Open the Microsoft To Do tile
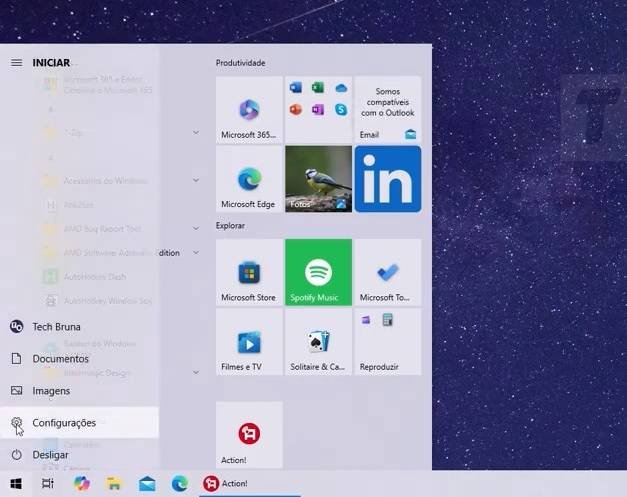 pyautogui.click(x=388, y=272)
